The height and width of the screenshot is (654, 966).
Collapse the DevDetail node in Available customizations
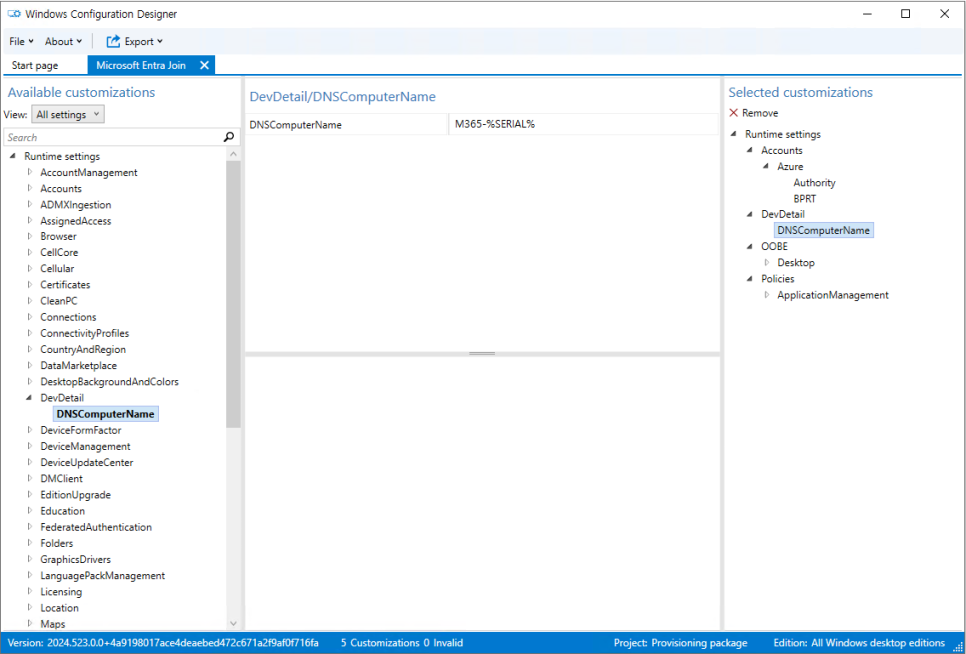[x=29, y=398]
